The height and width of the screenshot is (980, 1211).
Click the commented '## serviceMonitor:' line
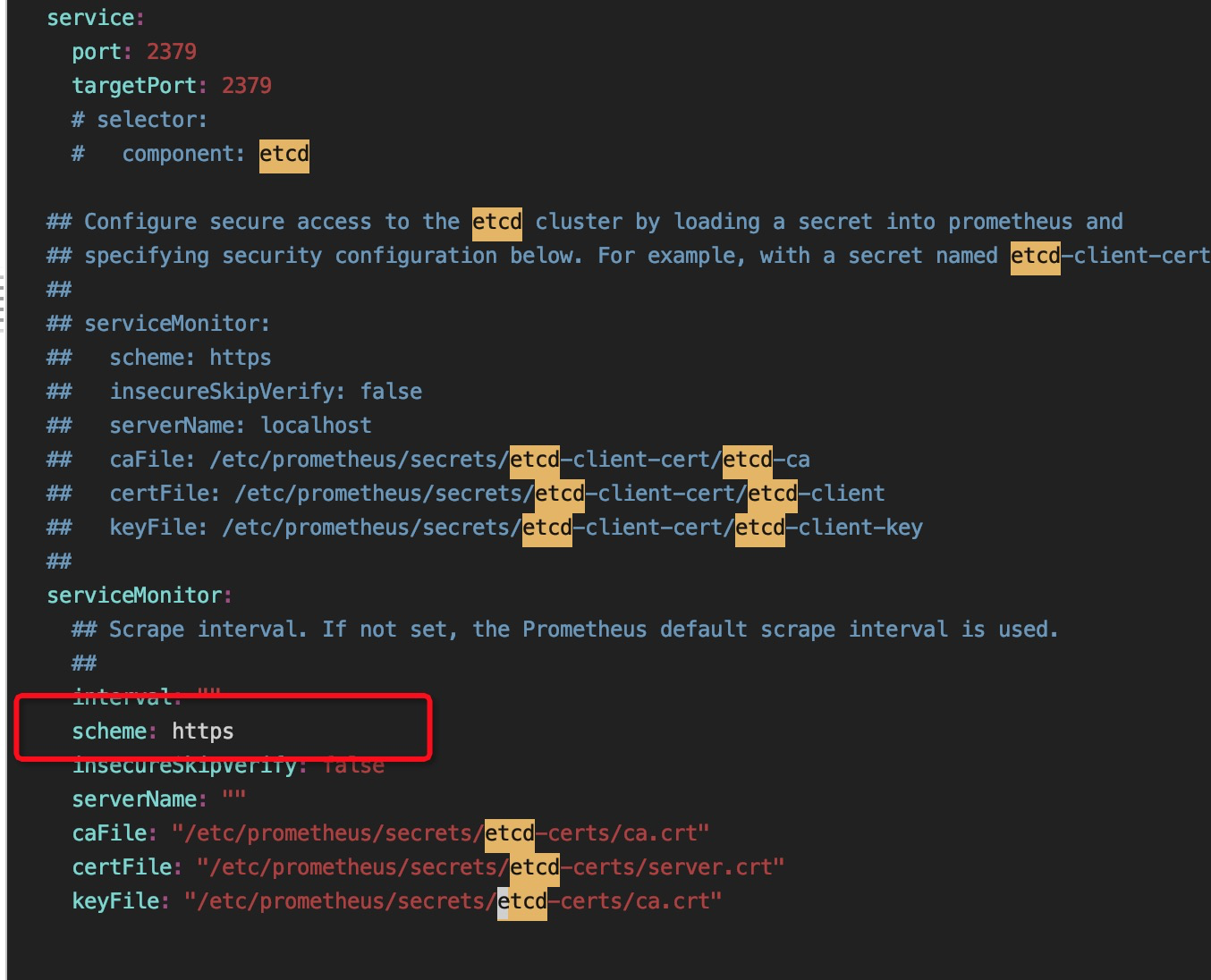coord(158,324)
